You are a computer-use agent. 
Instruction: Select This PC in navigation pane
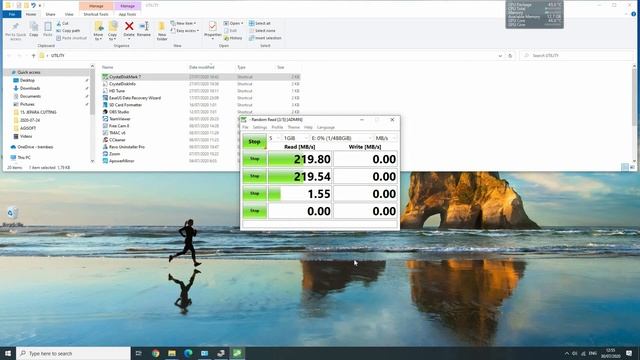coord(24,158)
